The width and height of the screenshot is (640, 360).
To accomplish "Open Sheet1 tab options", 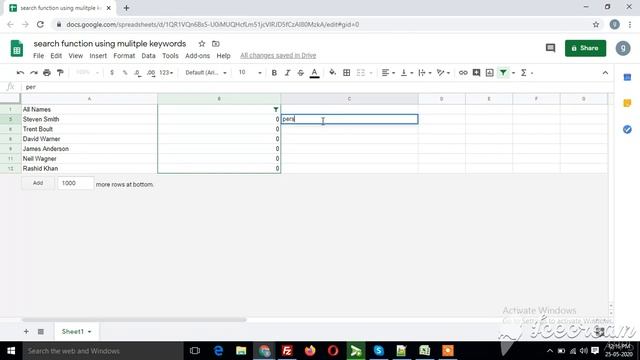I will tap(89, 331).
